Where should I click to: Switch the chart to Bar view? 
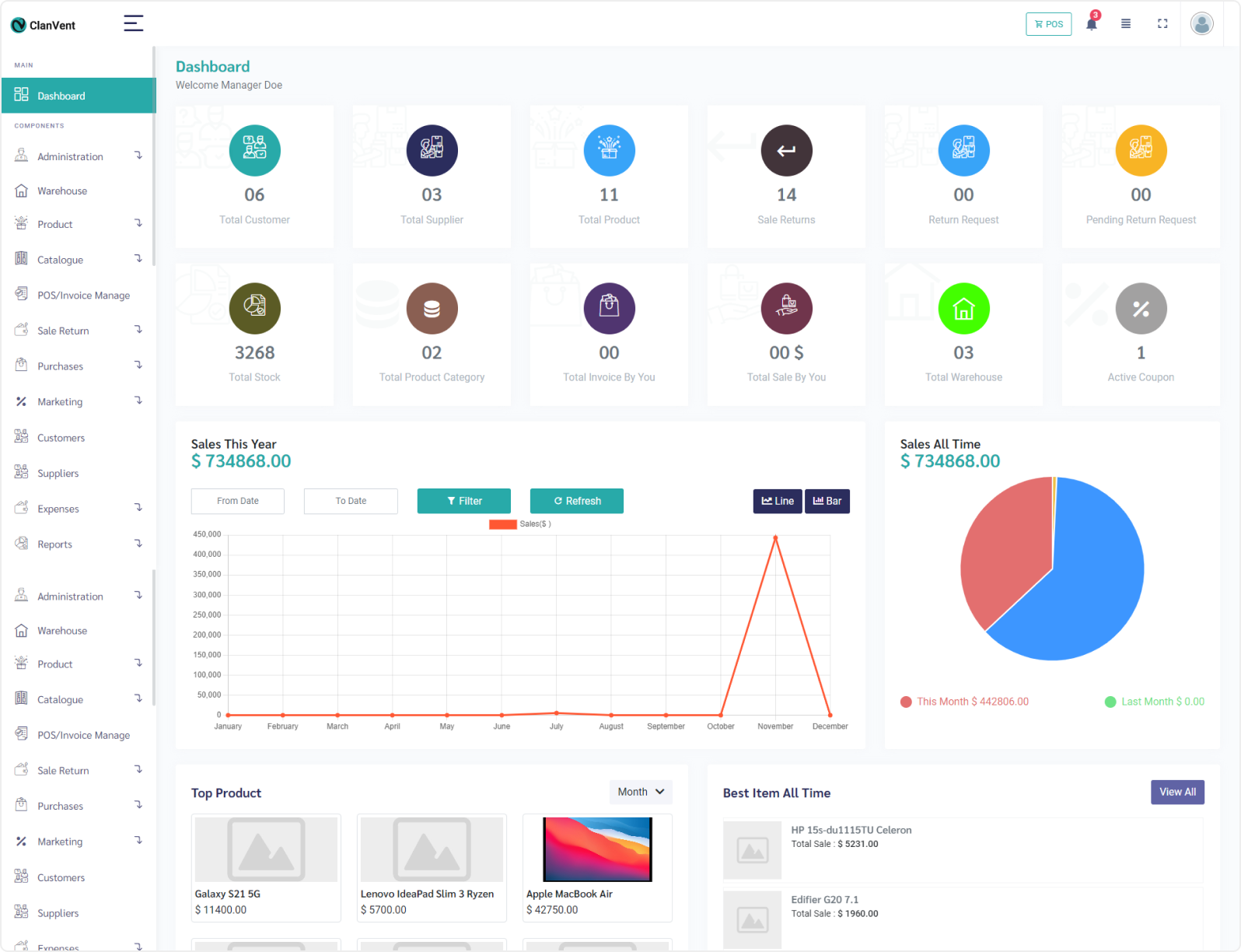[x=827, y=501]
